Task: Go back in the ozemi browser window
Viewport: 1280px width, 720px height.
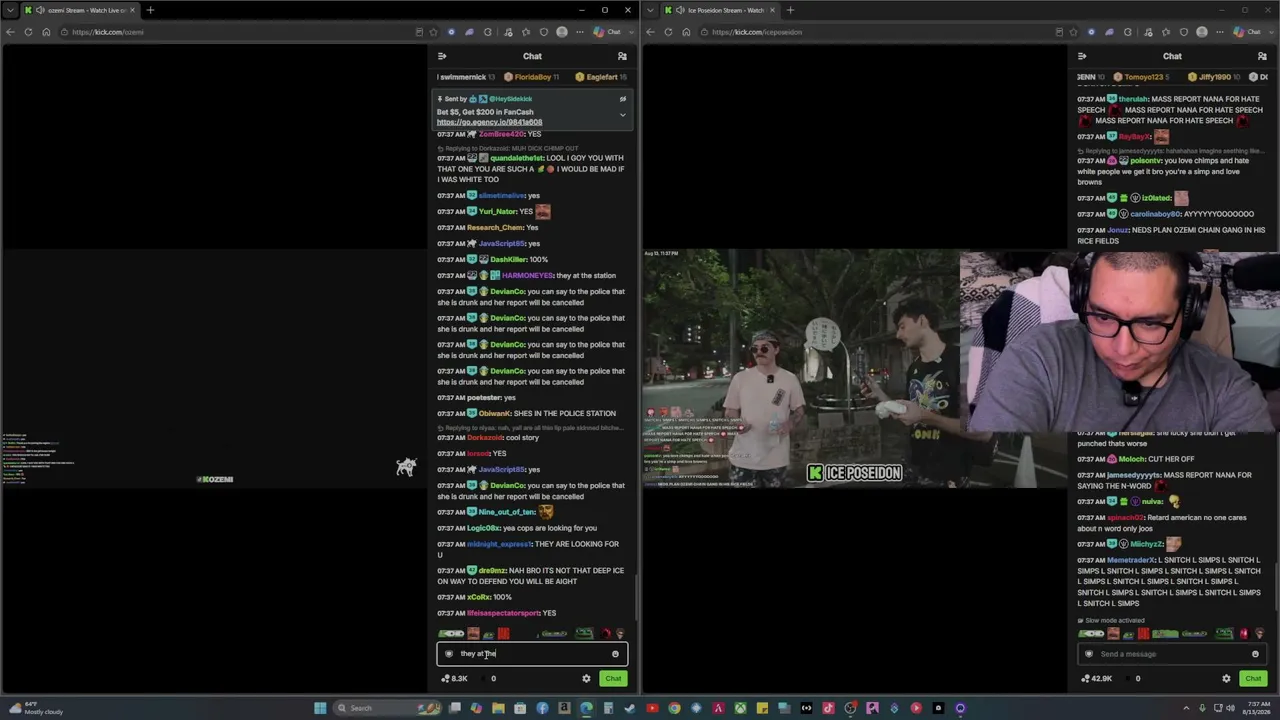Action: (10, 32)
